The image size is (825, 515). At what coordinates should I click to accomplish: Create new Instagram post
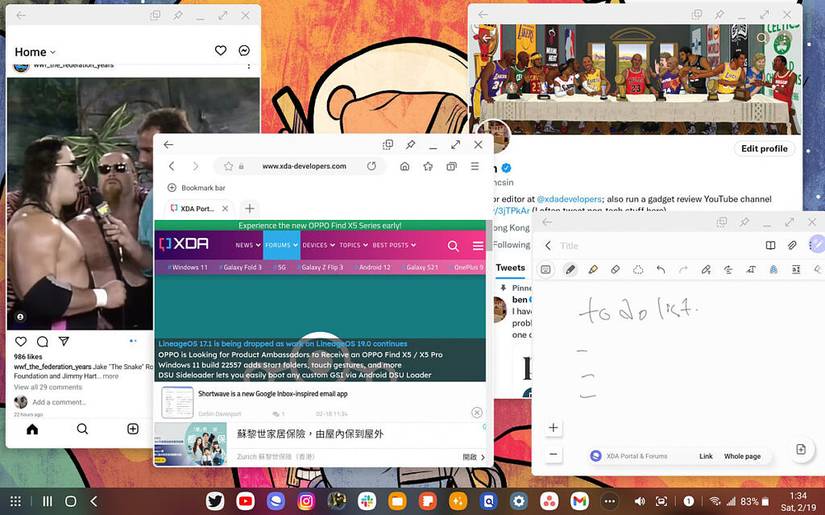(x=133, y=429)
